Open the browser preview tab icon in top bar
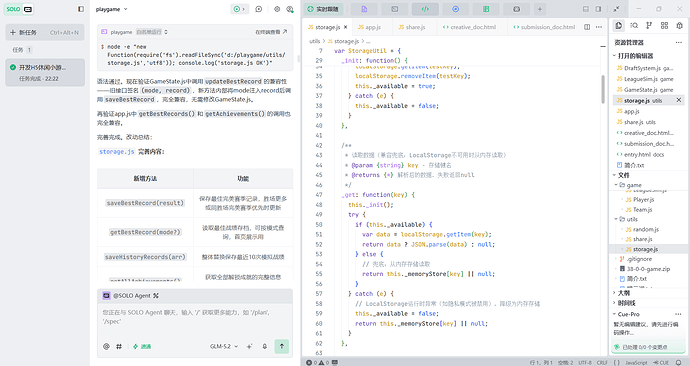 455,9
